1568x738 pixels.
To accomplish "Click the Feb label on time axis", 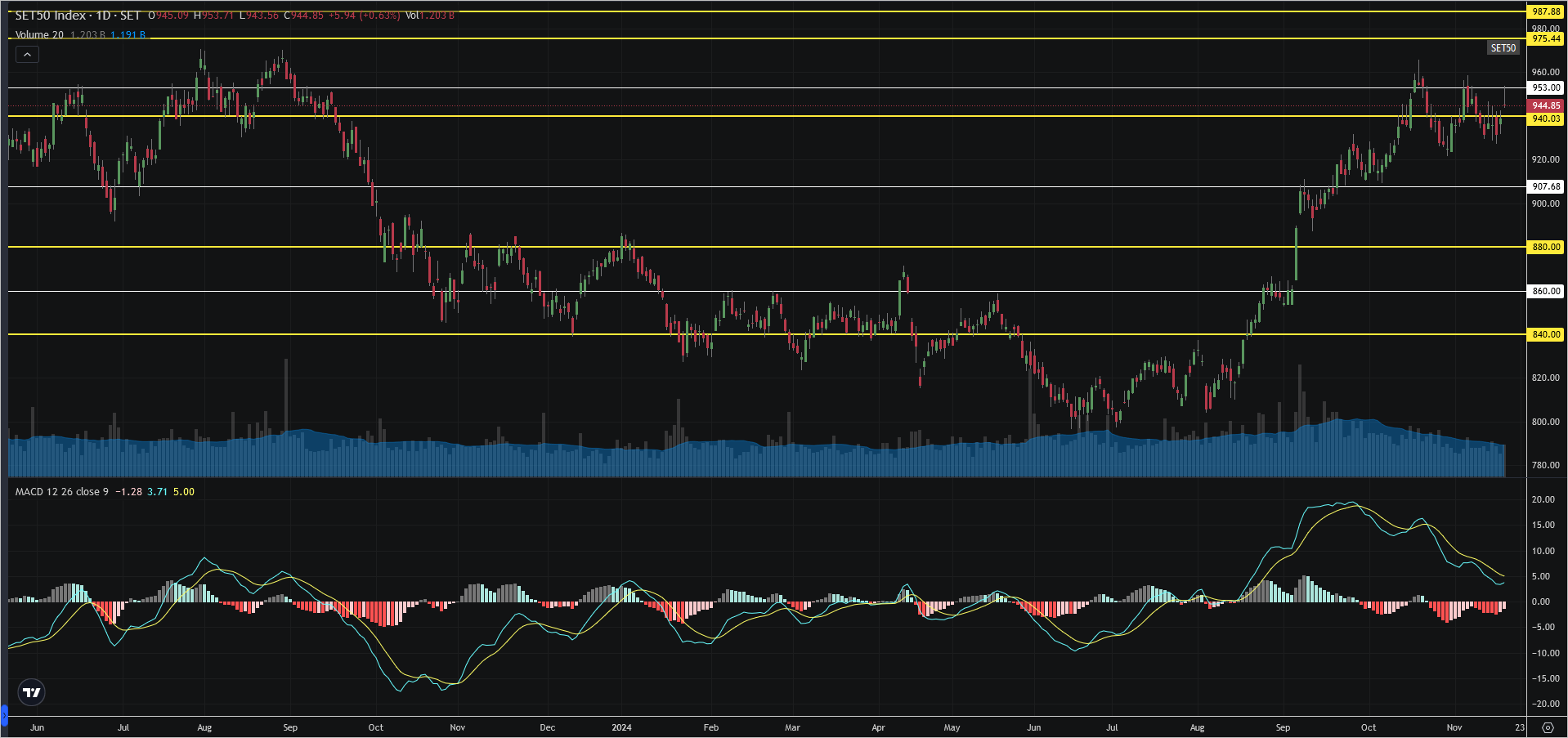I will [x=710, y=727].
